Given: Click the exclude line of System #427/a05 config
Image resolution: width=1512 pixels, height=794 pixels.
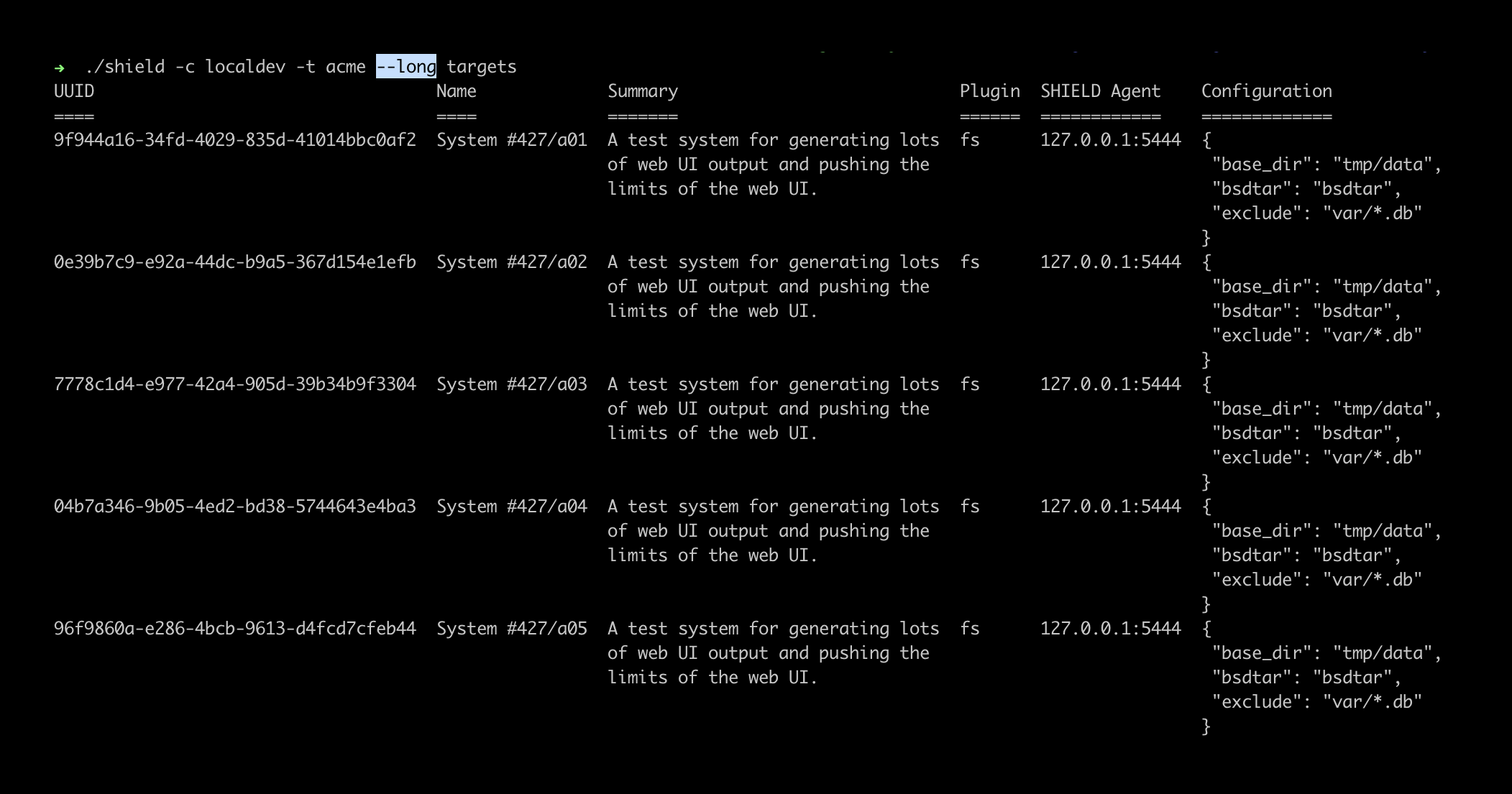Looking at the screenshot, I should tap(1317, 702).
